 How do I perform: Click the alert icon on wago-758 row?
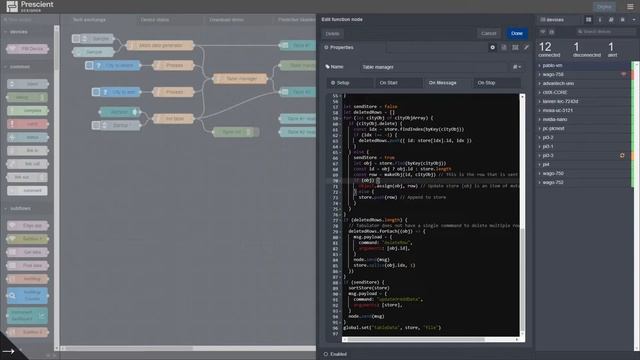click(623, 74)
